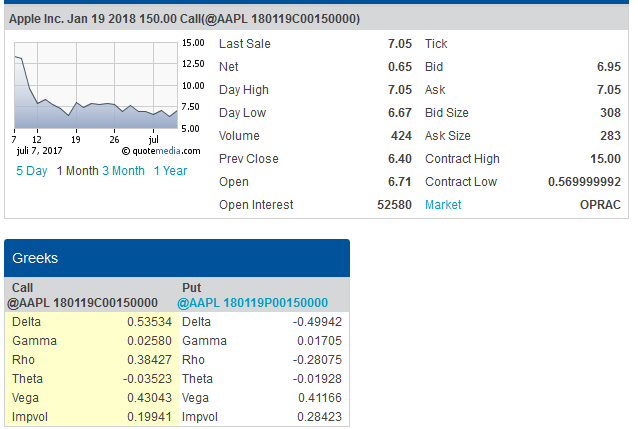Click the Prev Close value 6.40
The width and height of the screenshot is (638, 429).
[x=400, y=159]
